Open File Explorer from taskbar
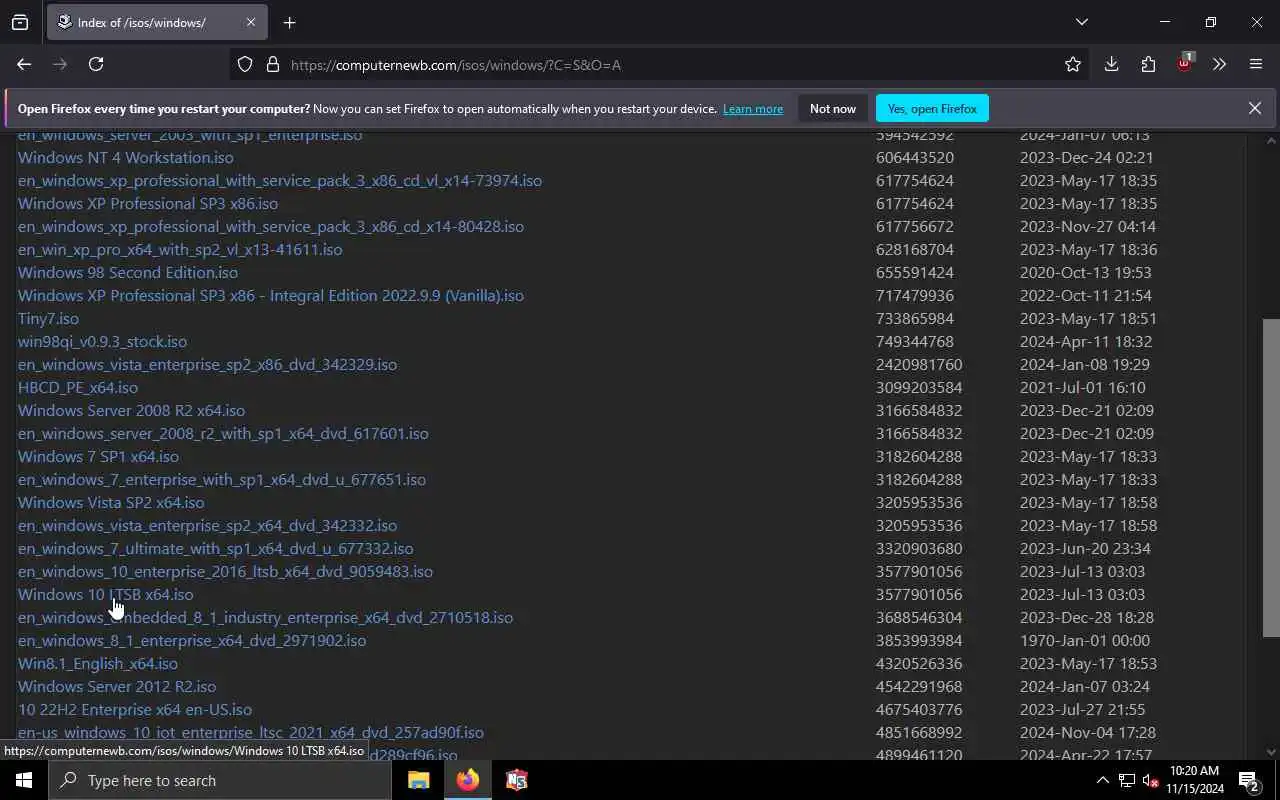The image size is (1280, 800). click(418, 780)
